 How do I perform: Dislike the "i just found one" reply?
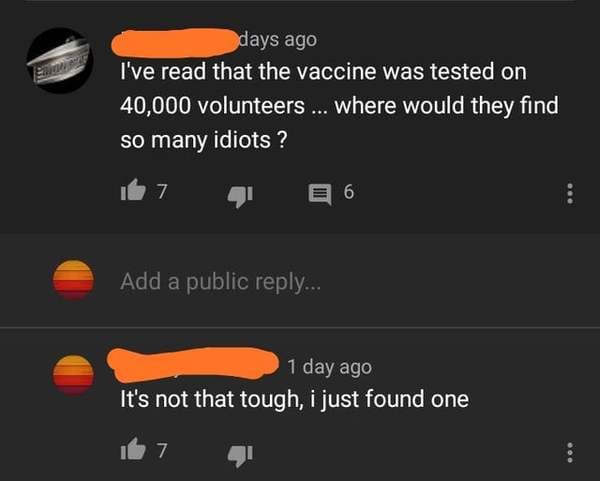[x=240, y=455]
